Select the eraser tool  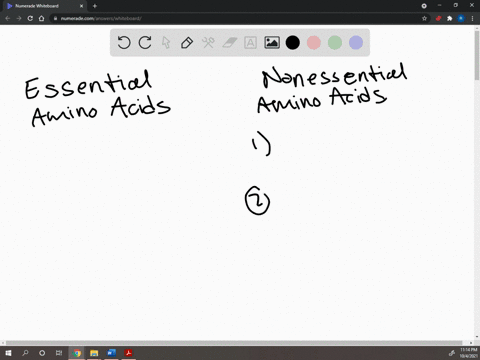229,43
